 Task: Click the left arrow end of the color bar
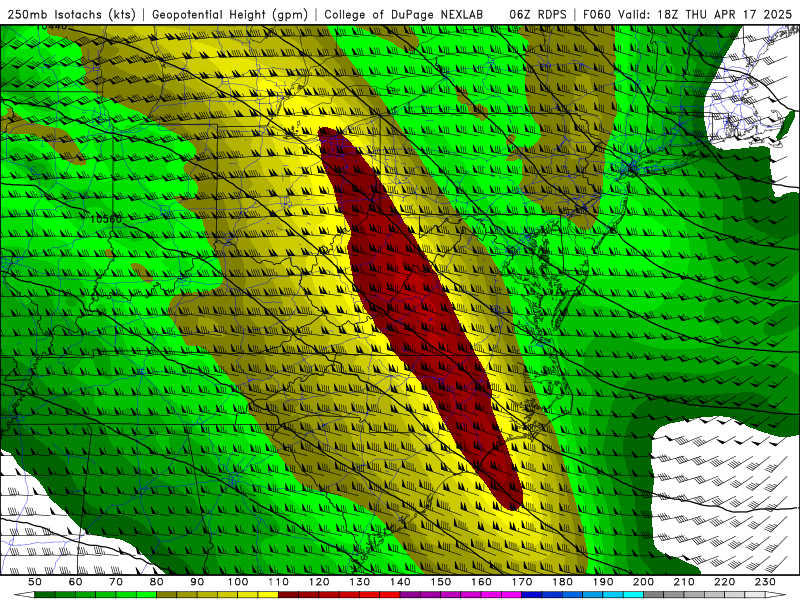[24, 595]
